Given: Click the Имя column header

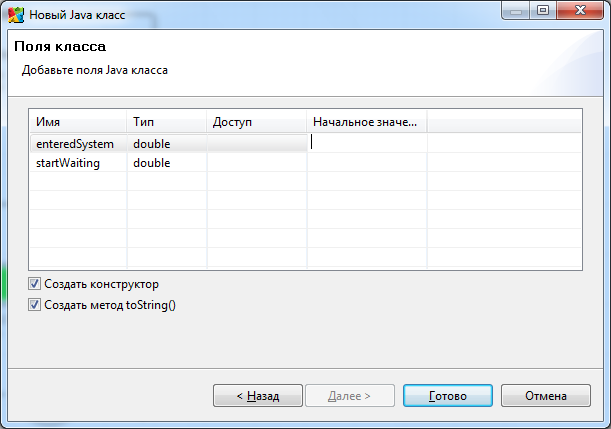Looking at the screenshot, I should 78,122.
